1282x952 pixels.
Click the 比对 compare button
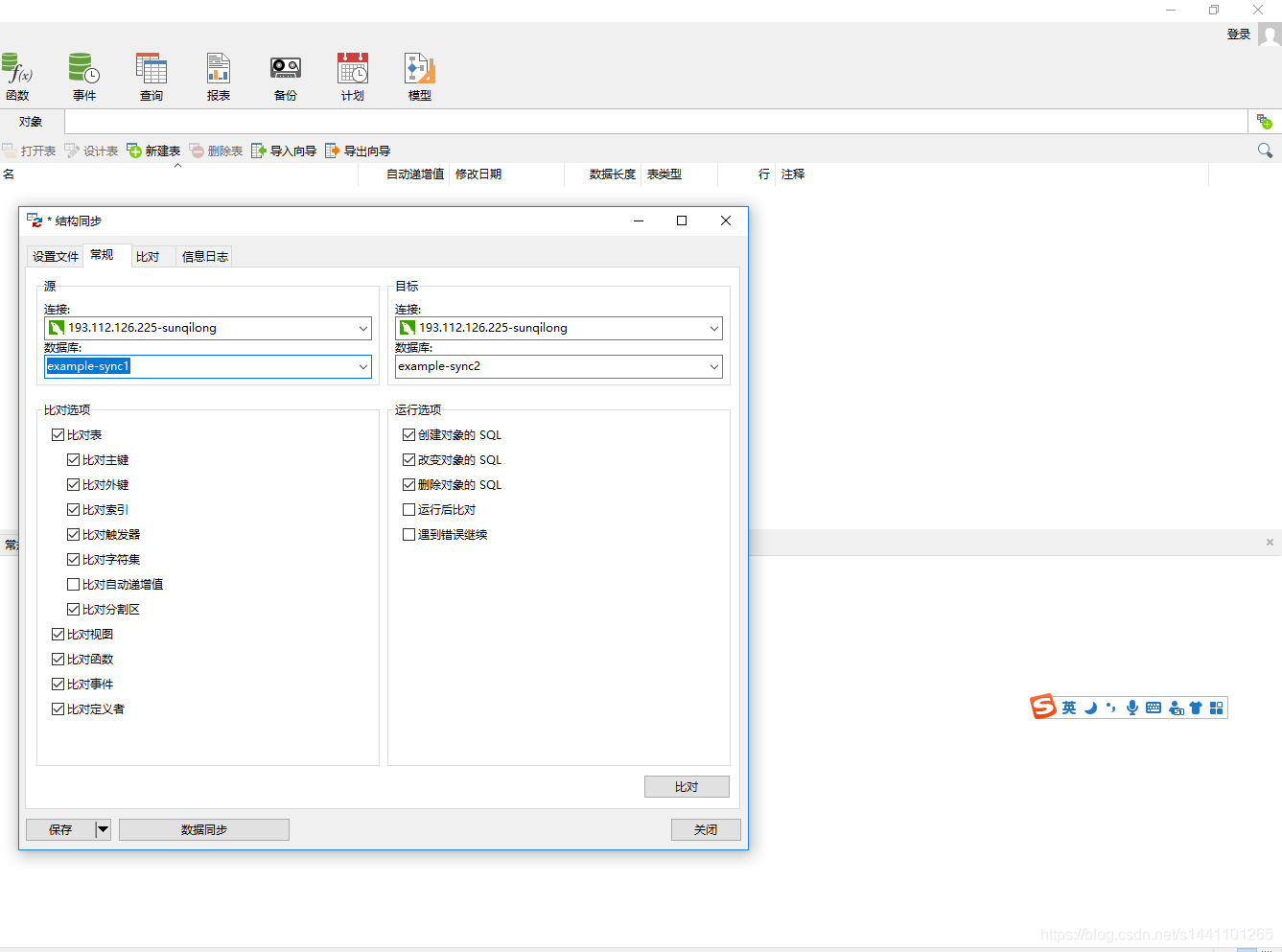click(687, 786)
